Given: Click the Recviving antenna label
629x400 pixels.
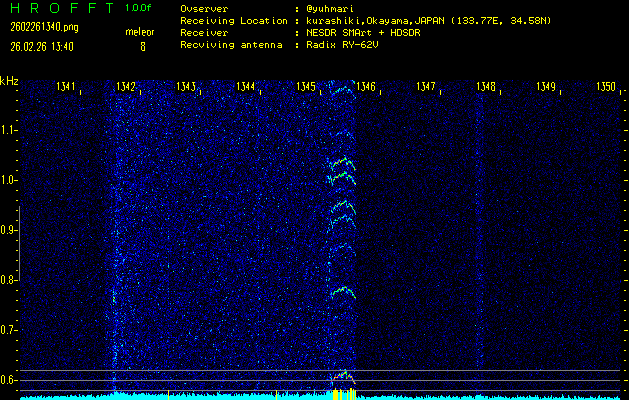Looking at the screenshot, I should pos(231,45).
